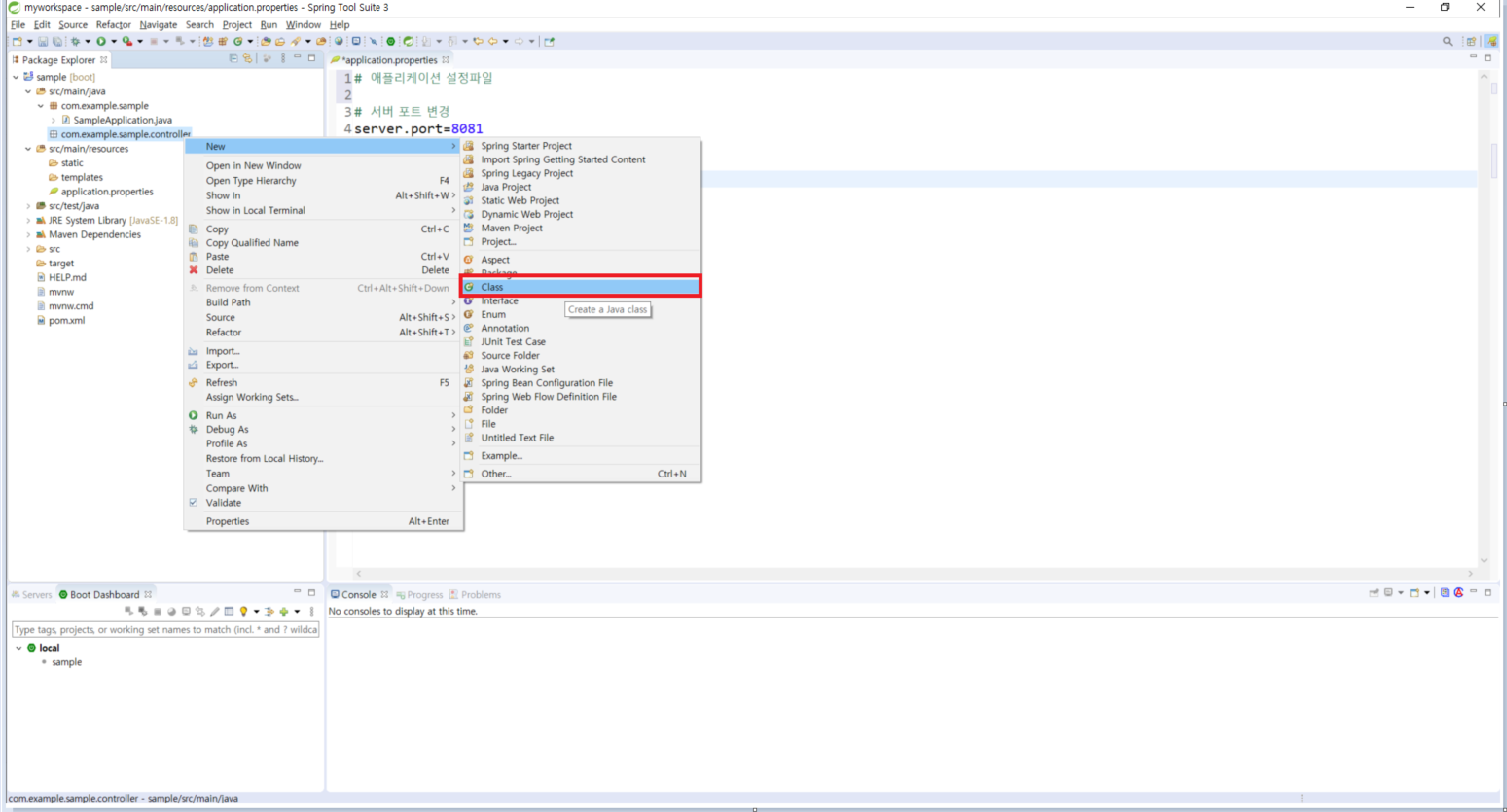Select the pom.xml file
The height and width of the screenshot is (812, 1507).
[66, 320]
